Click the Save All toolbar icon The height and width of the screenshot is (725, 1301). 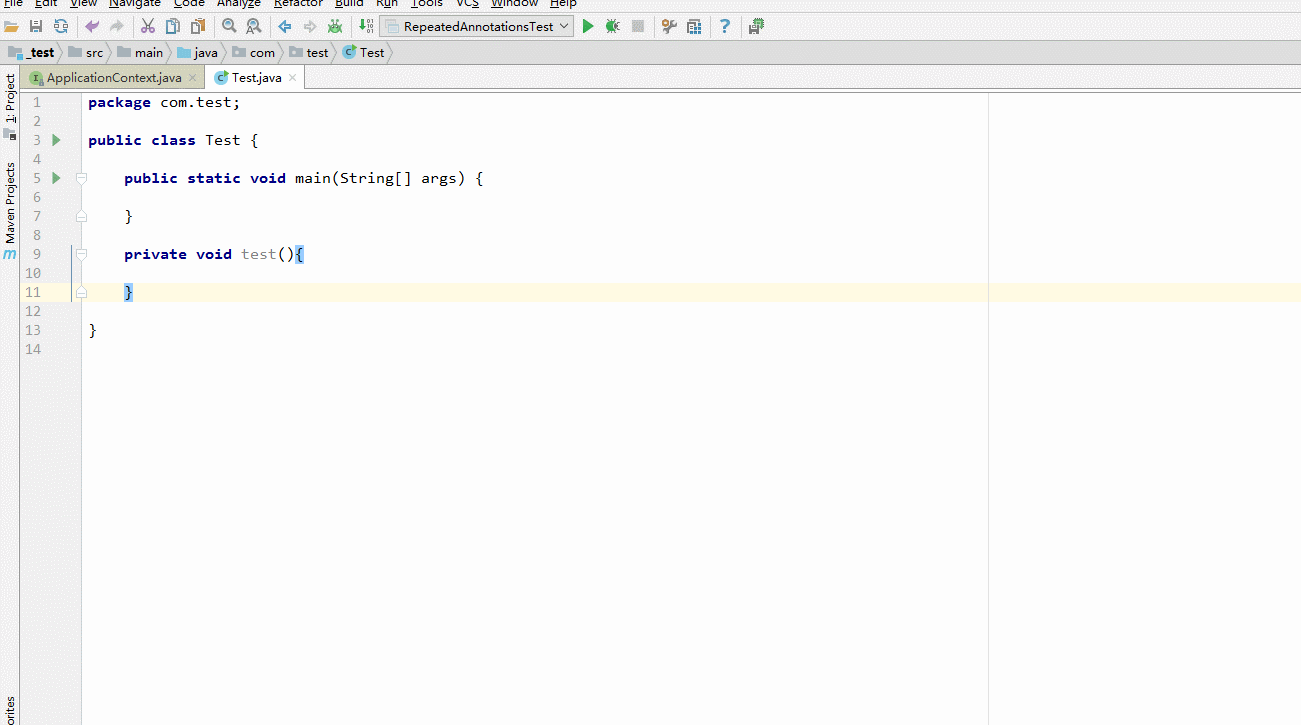click(36, 26)
